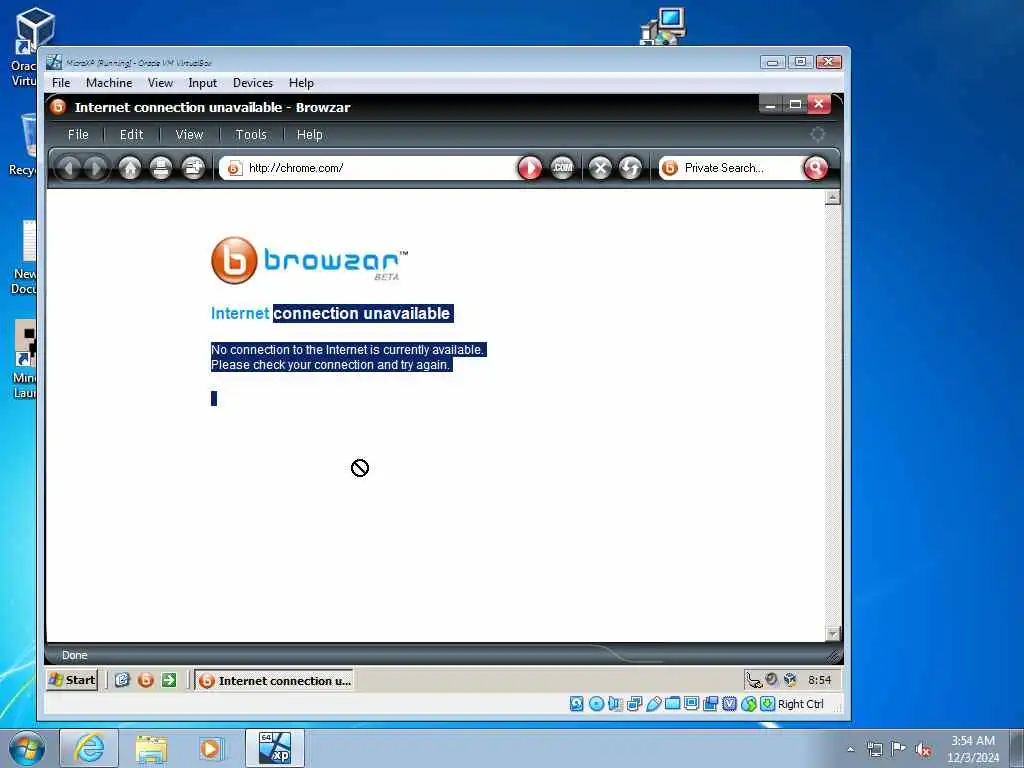Image resolution: width=1024 pixels, height=768 pixels.
Task: Click the scroll up arrow in Browzar
Action: click(x=832, y=197)
